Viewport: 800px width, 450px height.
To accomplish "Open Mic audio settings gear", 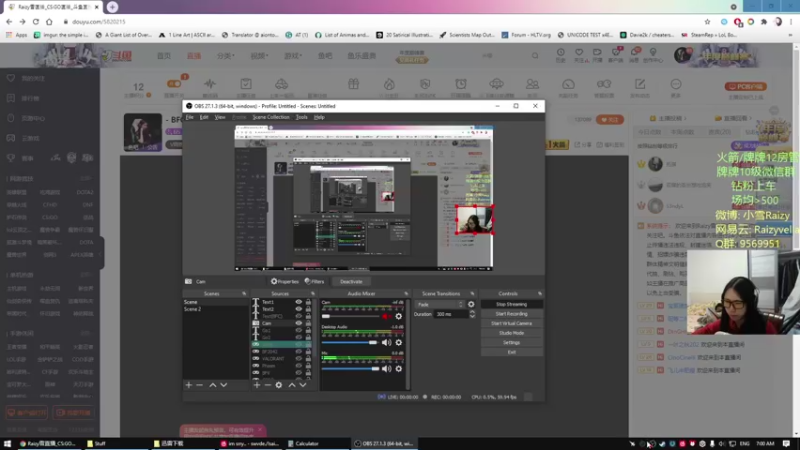I will [x=398, y=369].
